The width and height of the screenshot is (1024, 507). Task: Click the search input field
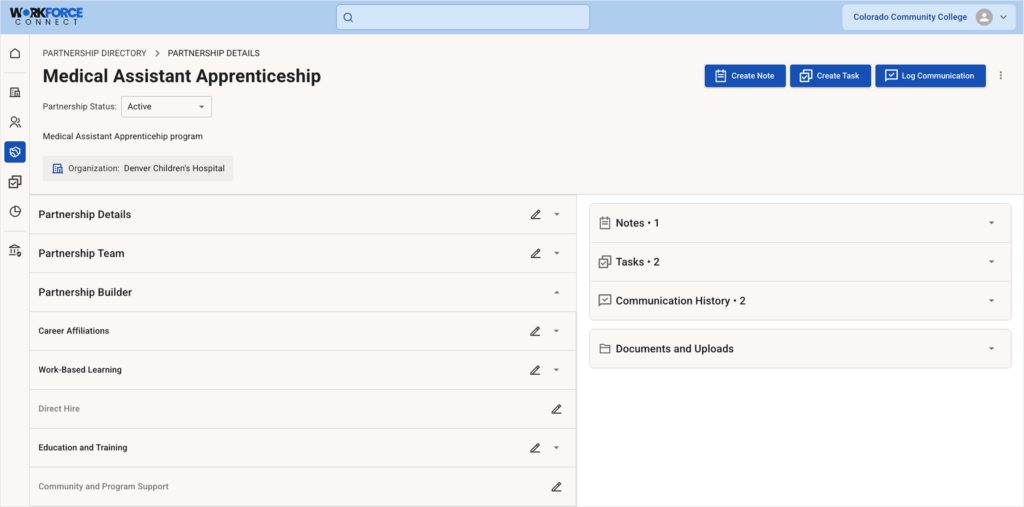(463, 17)
